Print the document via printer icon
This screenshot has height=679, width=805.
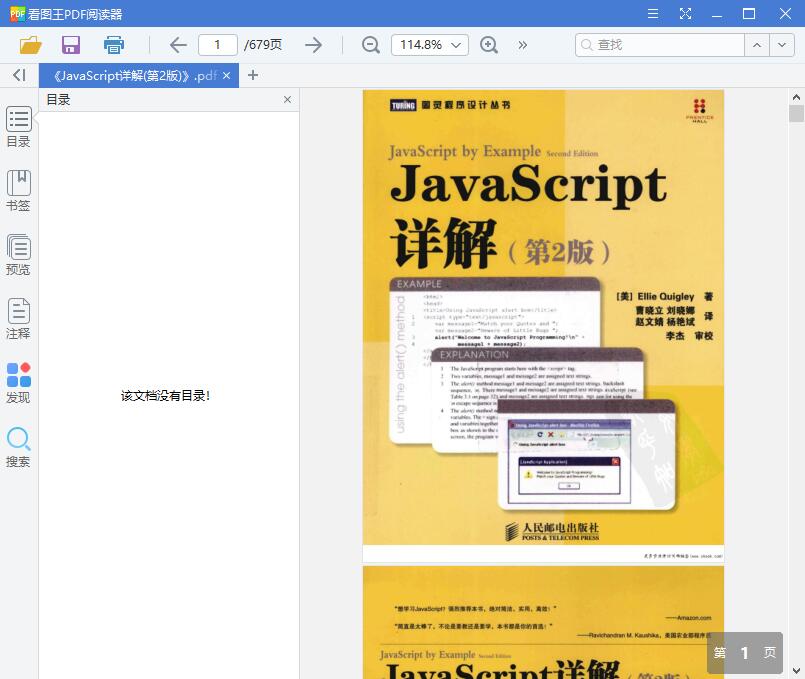(113, 45)
